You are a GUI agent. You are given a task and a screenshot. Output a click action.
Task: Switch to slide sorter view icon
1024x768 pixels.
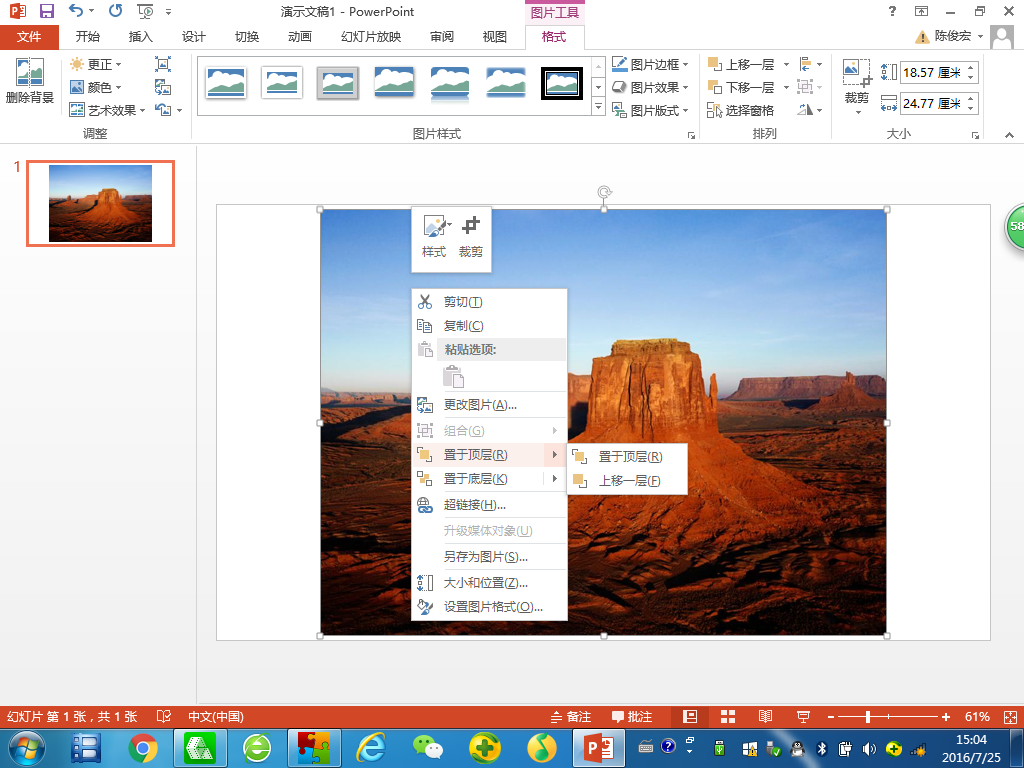tap(728, 717)
